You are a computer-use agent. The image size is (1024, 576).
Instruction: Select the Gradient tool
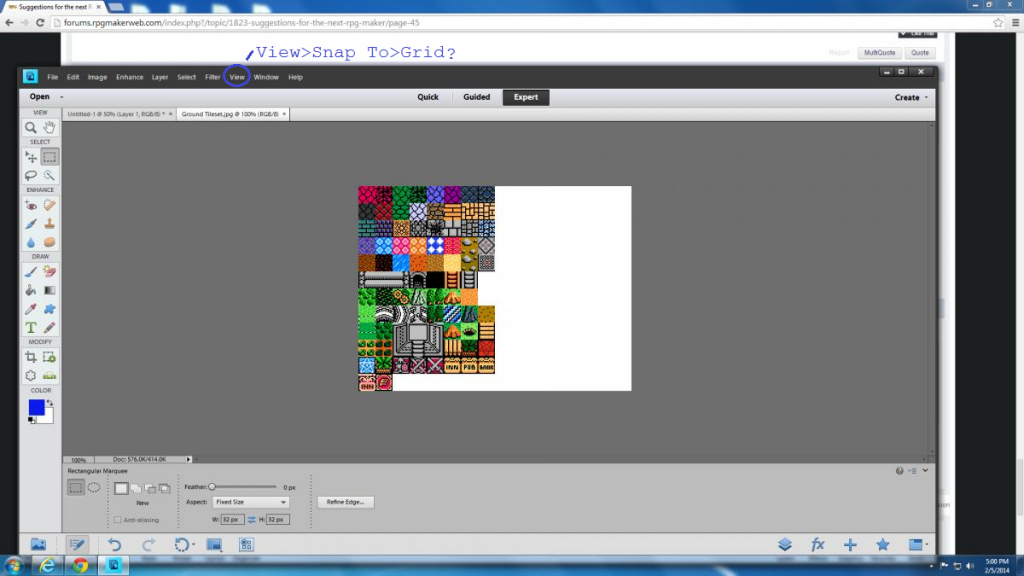coord(50,290)
